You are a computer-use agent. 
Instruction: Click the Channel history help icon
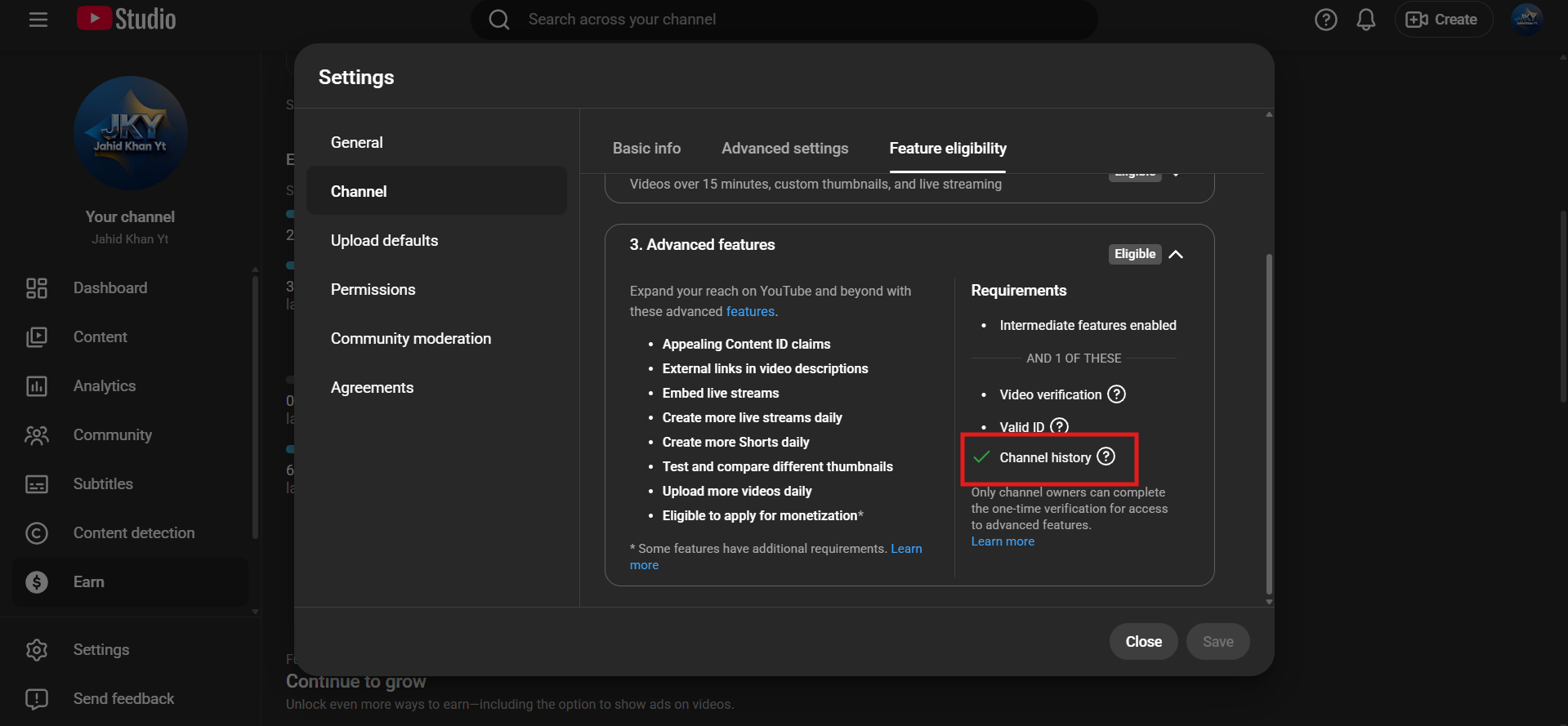coord(1106,457)
